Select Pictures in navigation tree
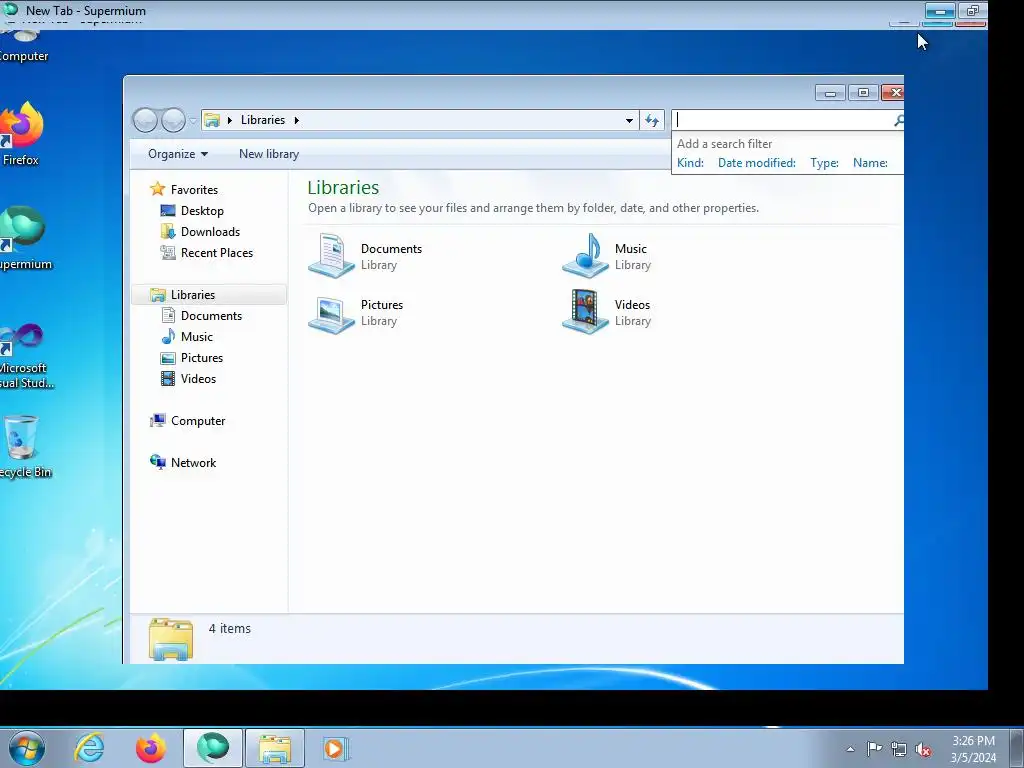Image resolution: width=1024 pixels, height=768 pixels. point(202,358)
